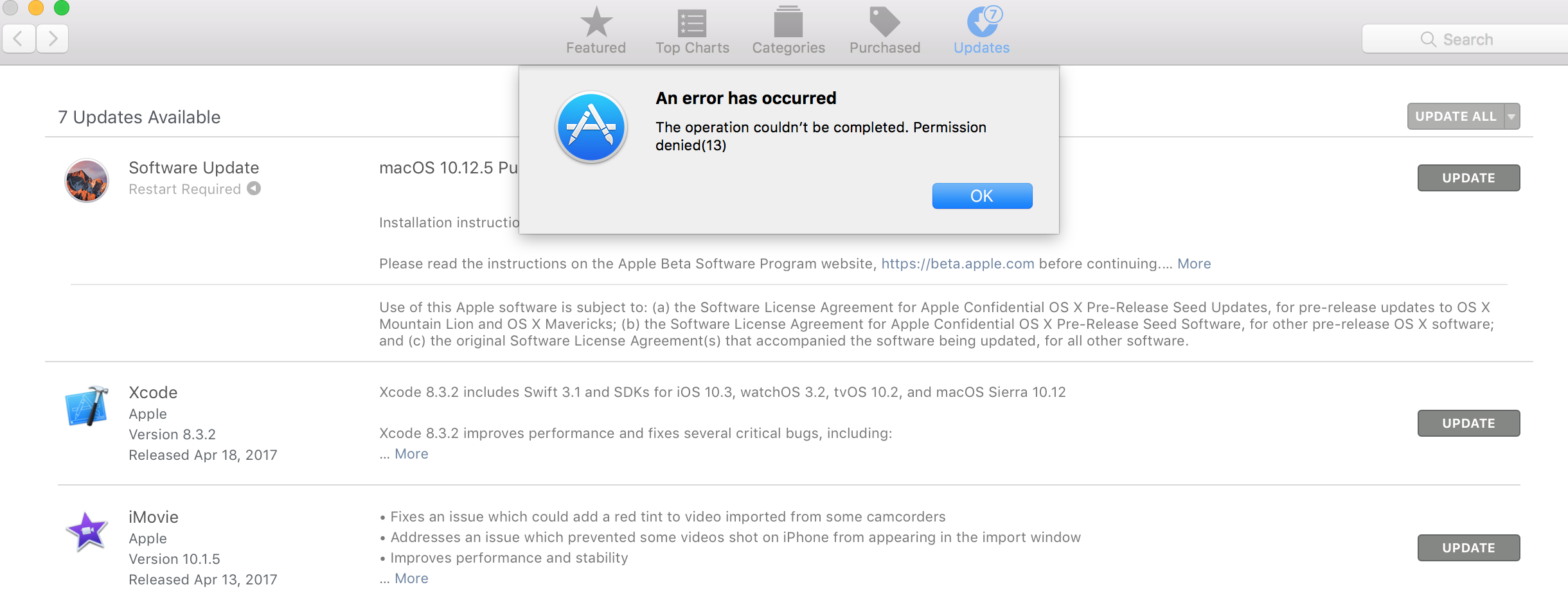Open the Featured star tab

pyautogui.click(x=596, y=22)
